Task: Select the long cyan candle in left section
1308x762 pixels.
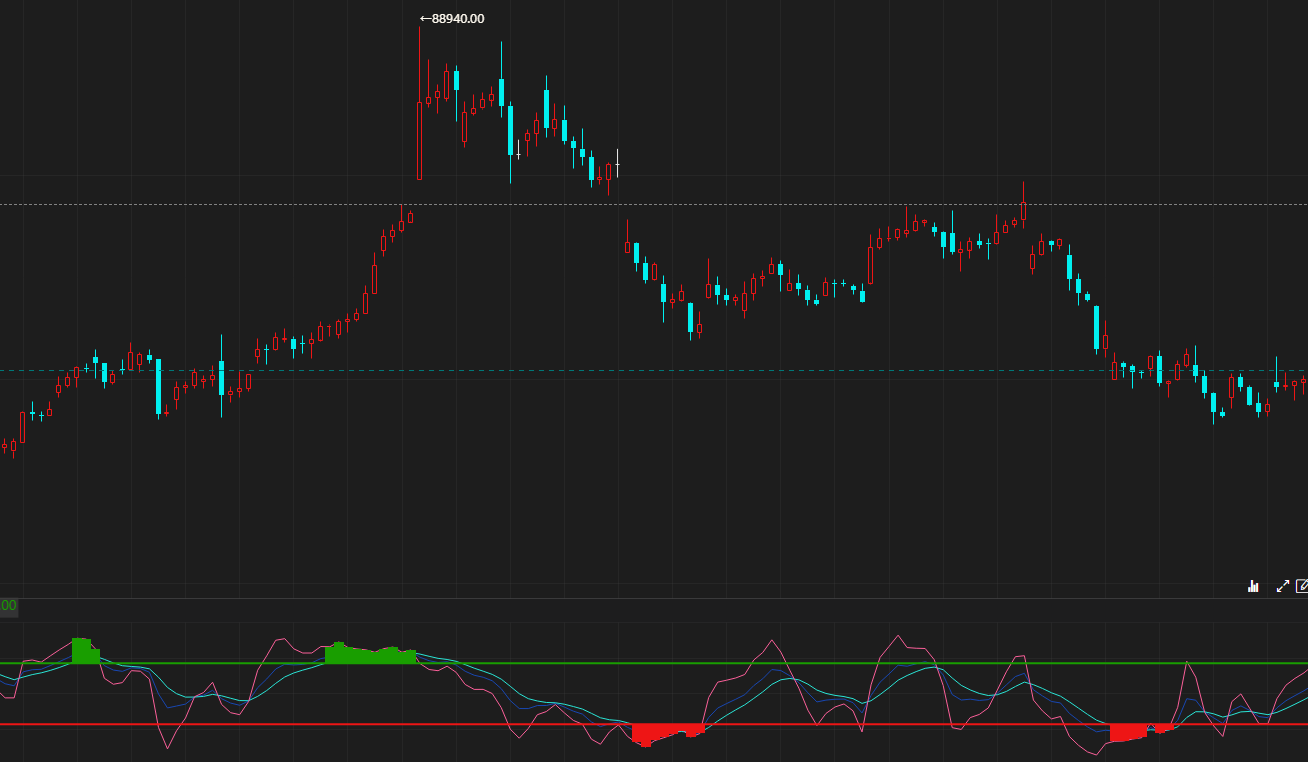Action: click(x=158, y=386)
